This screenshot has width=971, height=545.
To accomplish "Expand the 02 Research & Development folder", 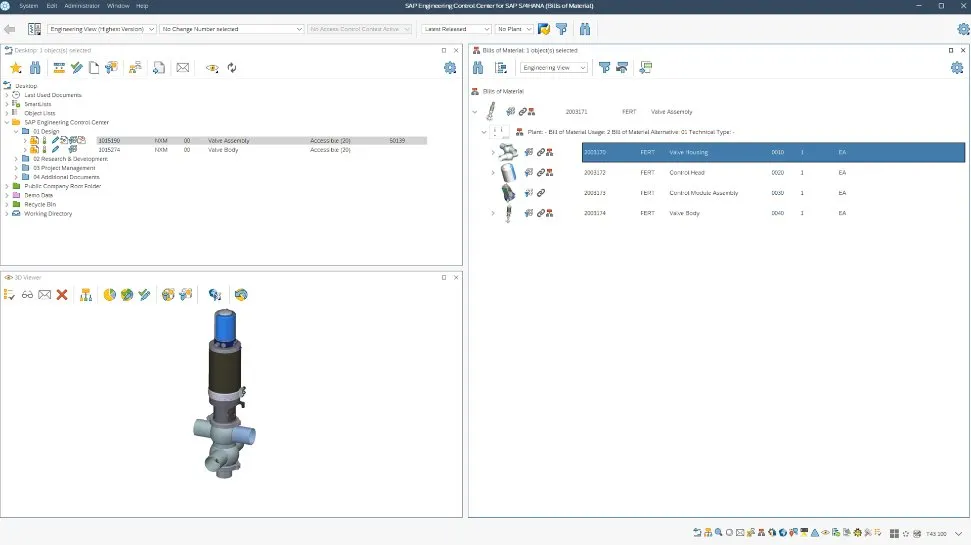I will coord(16,159).
